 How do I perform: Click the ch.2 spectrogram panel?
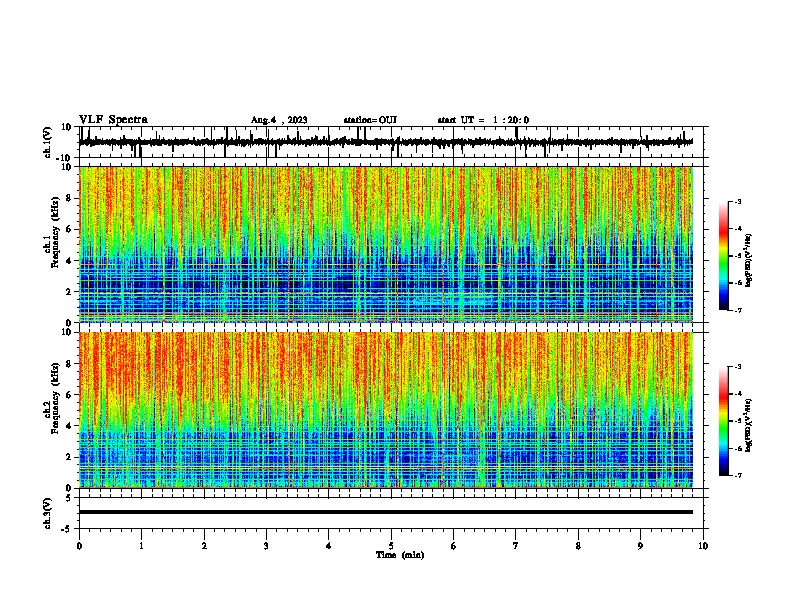point(386,410)
